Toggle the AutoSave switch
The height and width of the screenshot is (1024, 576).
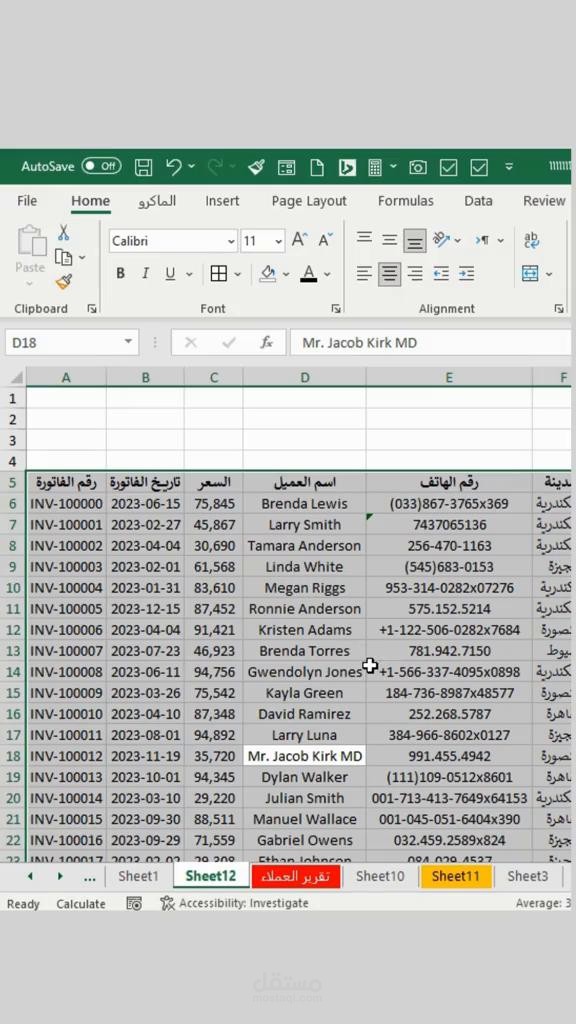101,167
